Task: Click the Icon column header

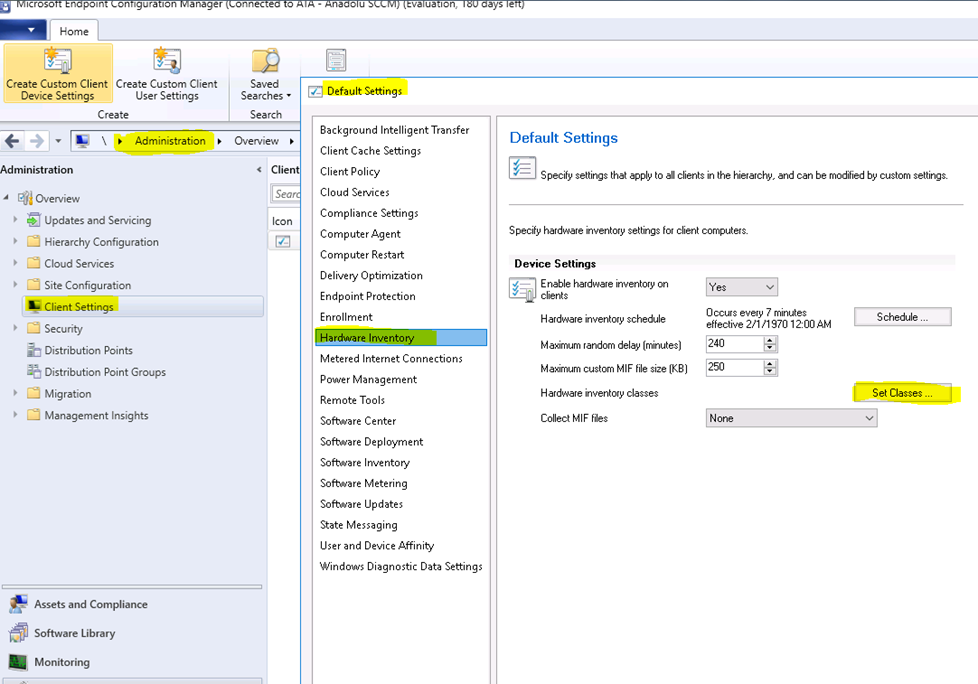Action: tap(282, 221)
